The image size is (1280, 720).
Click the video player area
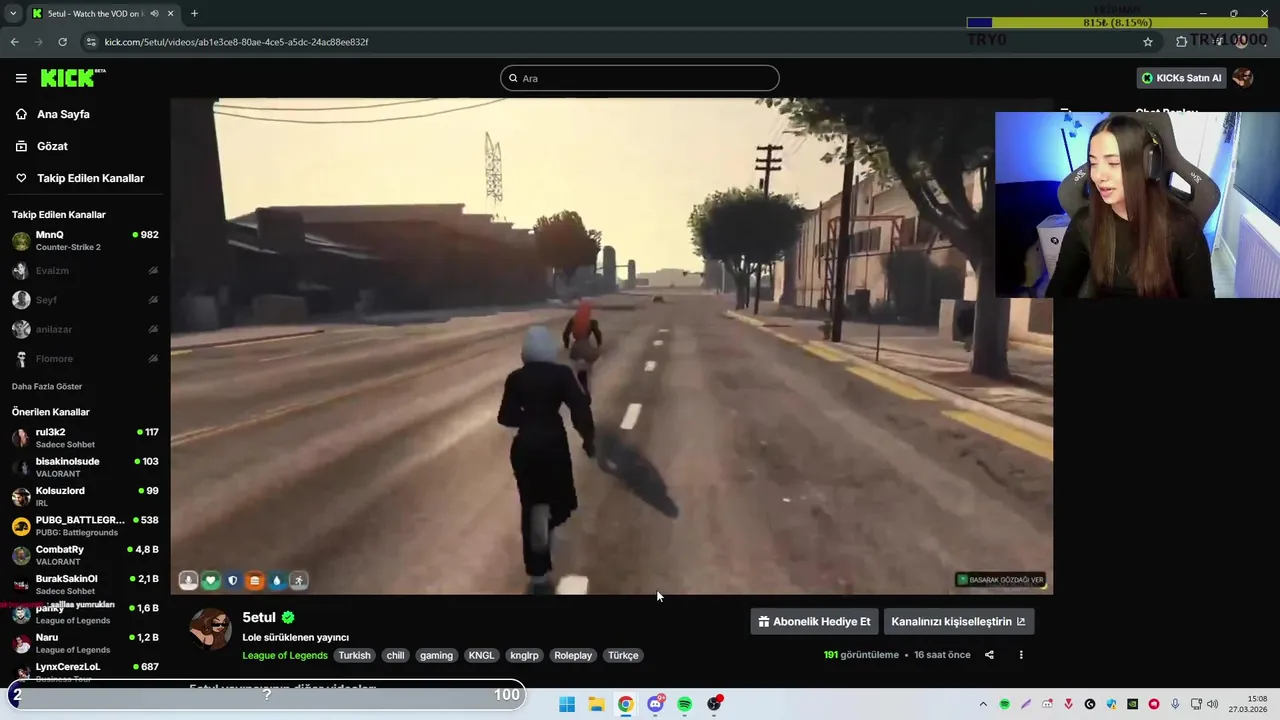pyautogui.click(x=611, y=346)
